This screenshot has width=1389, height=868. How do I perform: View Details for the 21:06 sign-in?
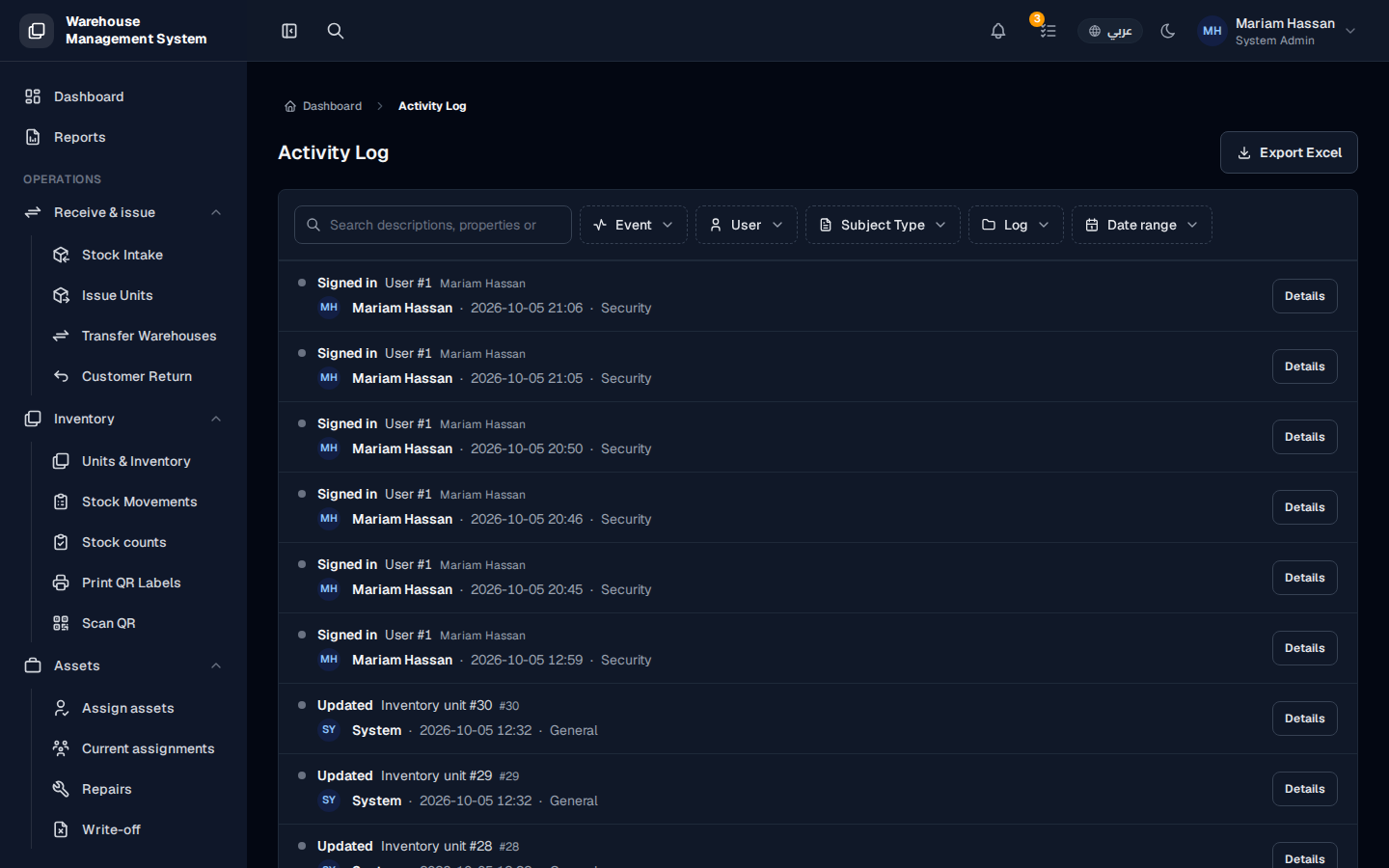tap(1305, 296)
